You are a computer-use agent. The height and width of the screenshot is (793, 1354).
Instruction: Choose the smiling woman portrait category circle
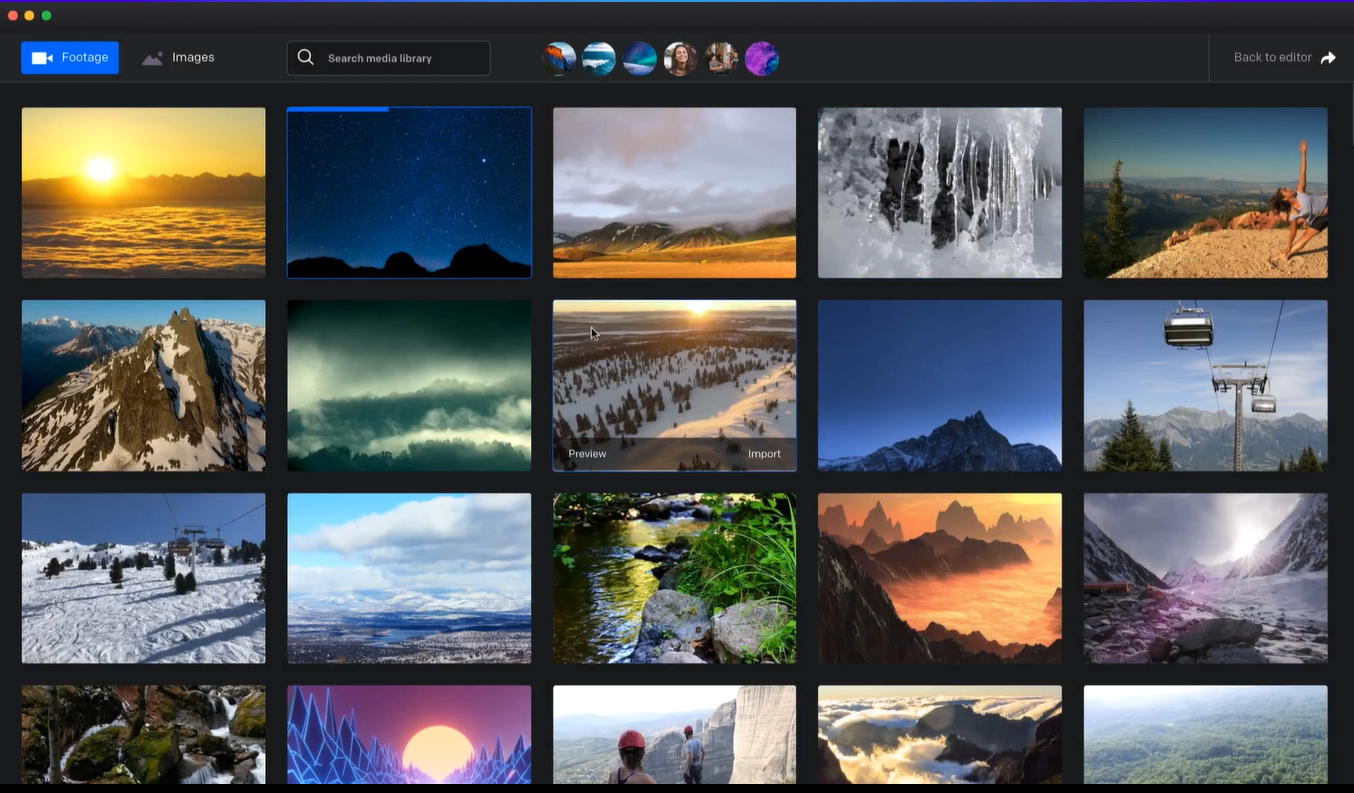pyautogui.click(x=681, y=58)
